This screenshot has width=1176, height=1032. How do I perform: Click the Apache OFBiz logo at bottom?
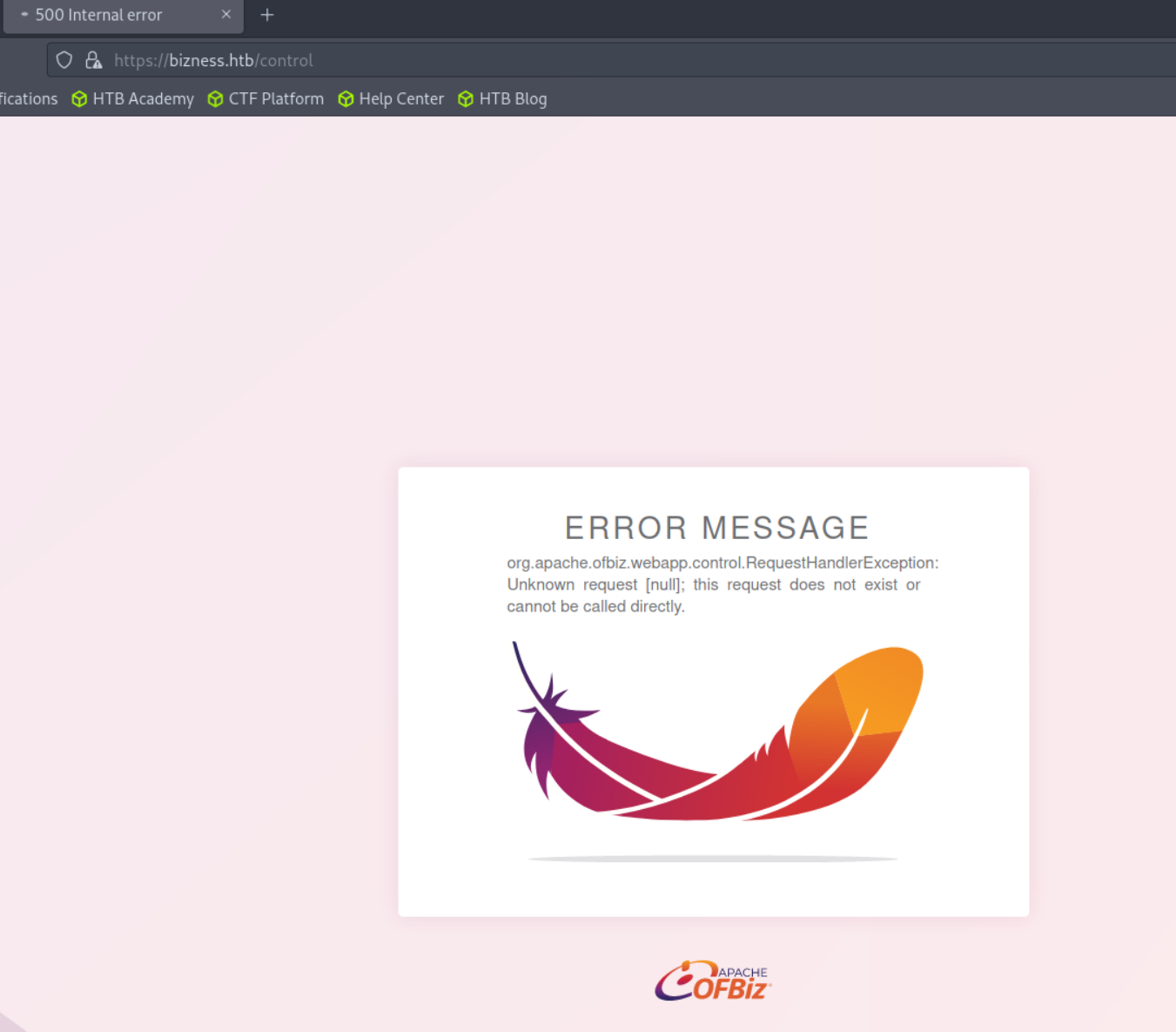[x=713, y=981]
